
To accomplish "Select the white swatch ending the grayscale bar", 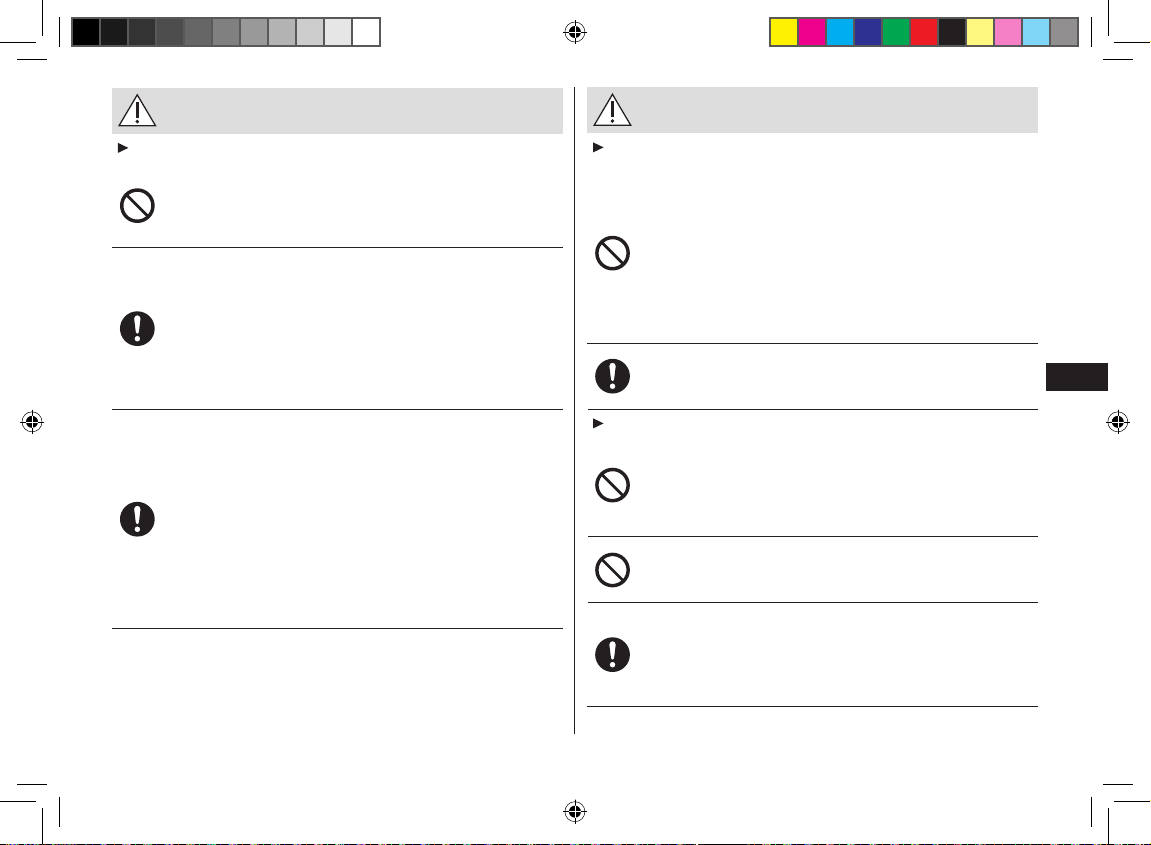I will [x=366, y=32].
